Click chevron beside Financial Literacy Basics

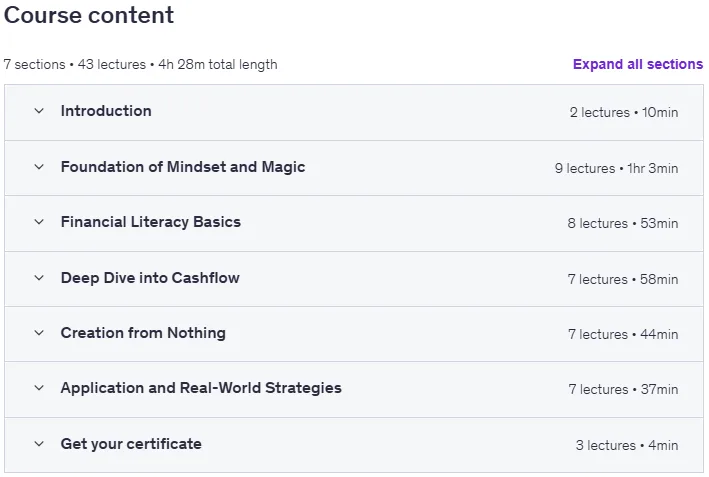pyautogui.click(x=39, y=222)
